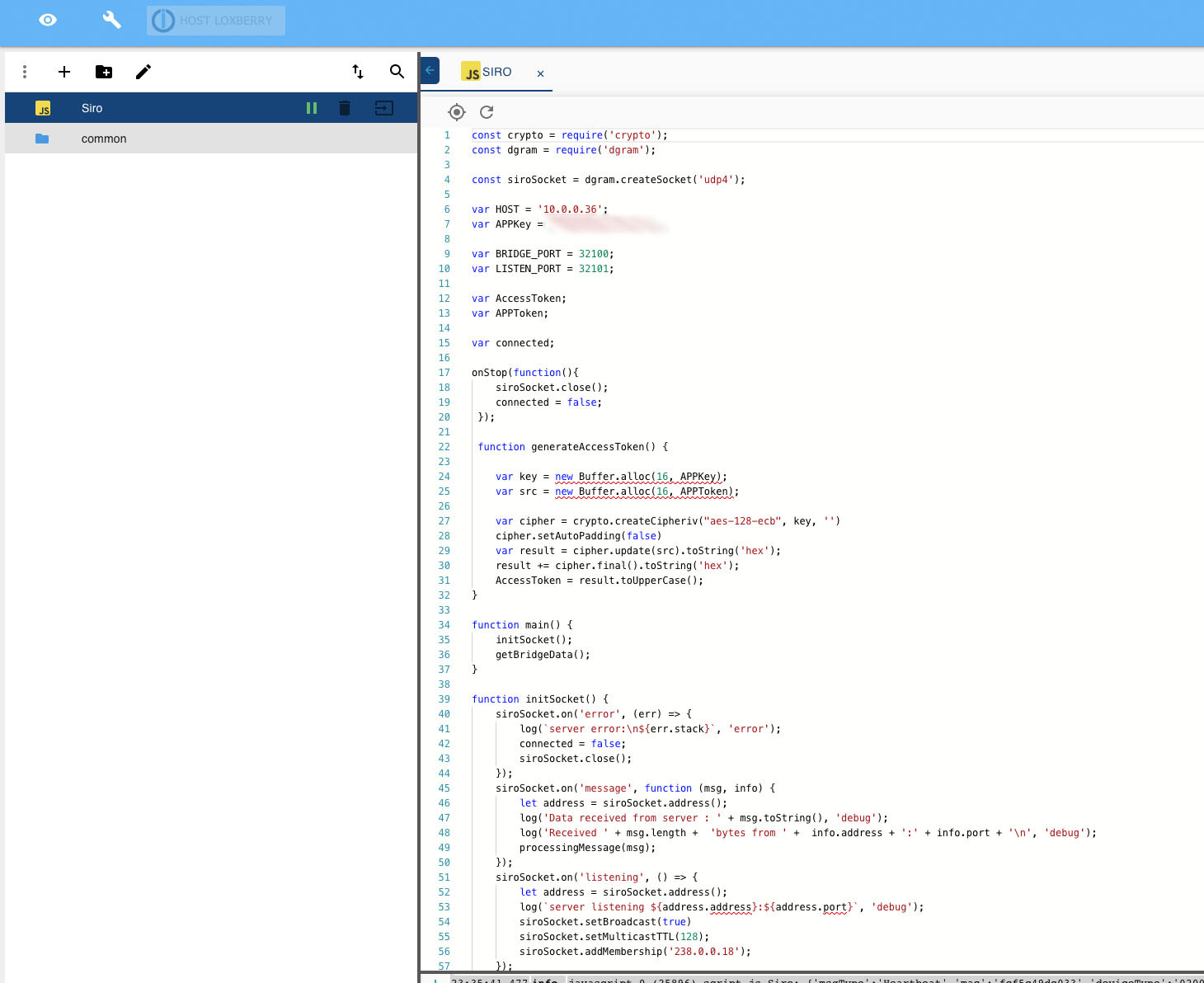Viewport: 1204px width, 983px height.
Task: Enable edit mode with pencil icon
Action: pos(143,72)
